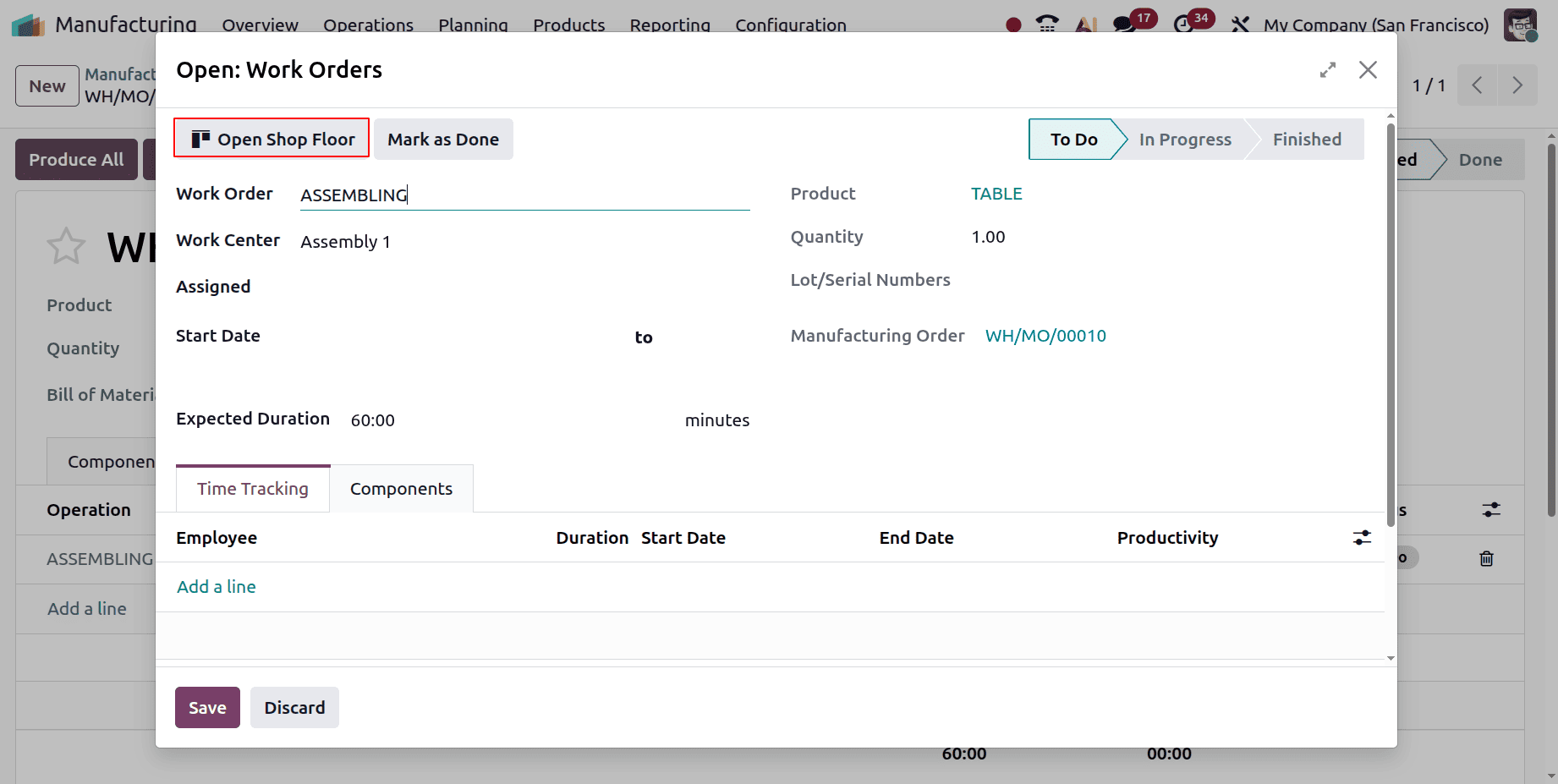Open the chat messages icon with badge 17
1558x784 pixels.
[1125, 25]
